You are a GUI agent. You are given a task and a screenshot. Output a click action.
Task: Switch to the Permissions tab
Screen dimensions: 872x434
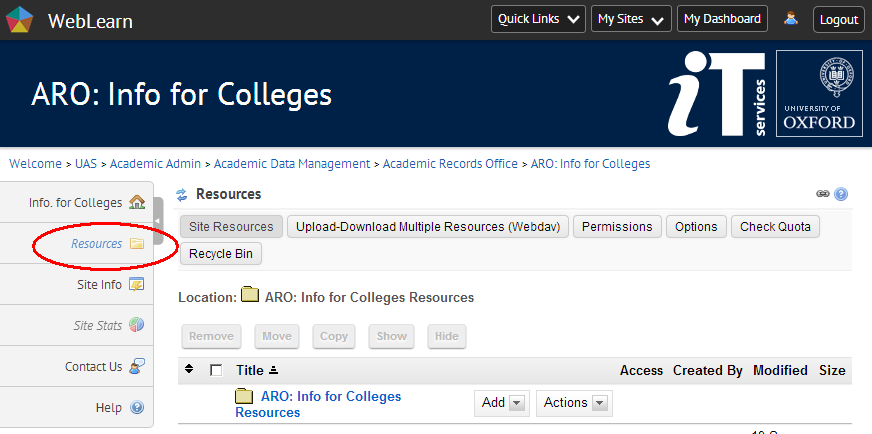[617, 227]
